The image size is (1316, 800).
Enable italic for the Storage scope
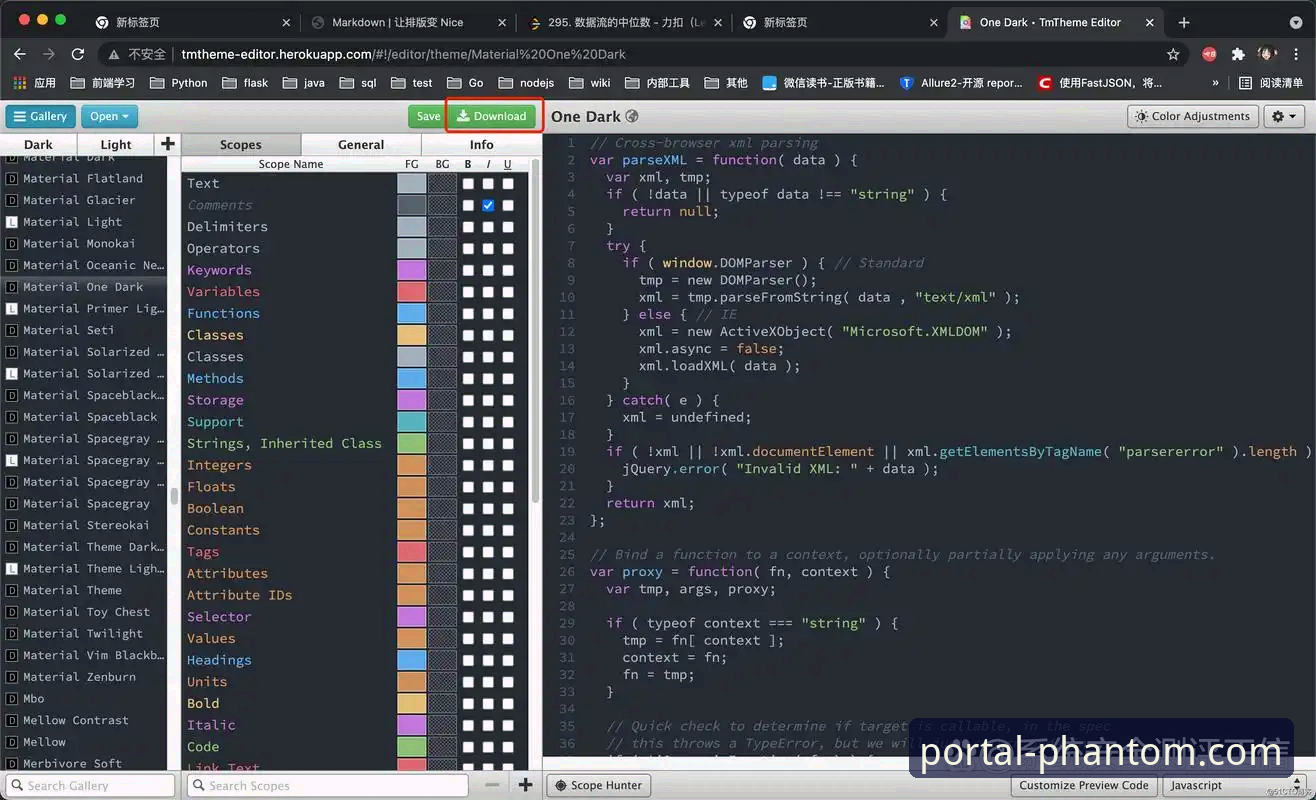[488, 400]
